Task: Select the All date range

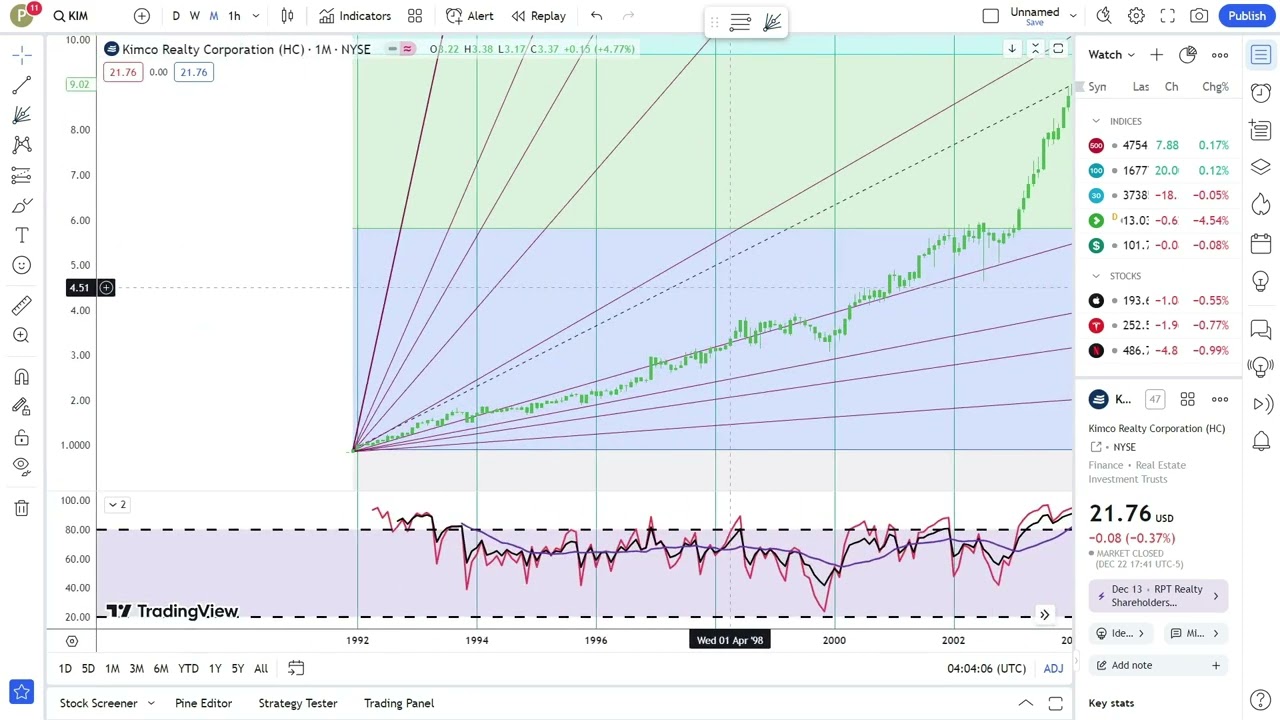Action: (261, 668)
